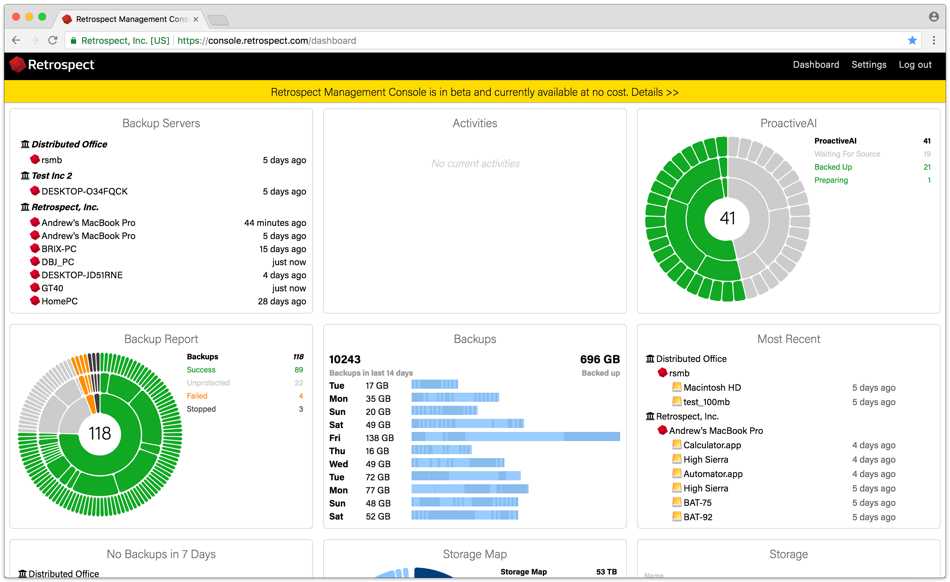Click the 696 GB backed up total
950x582 pixels.
[x=600, y=360]
